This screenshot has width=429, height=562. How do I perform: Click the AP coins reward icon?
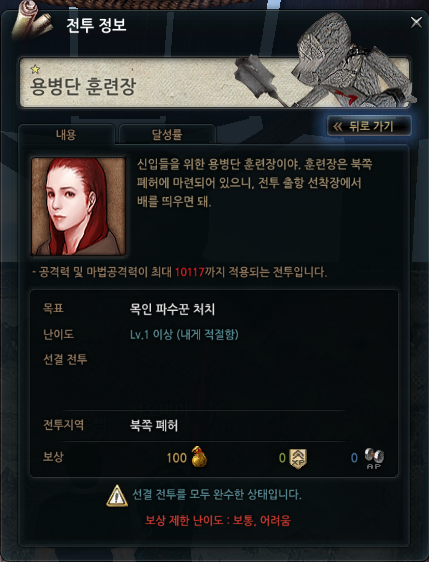[x=374, y=458]
